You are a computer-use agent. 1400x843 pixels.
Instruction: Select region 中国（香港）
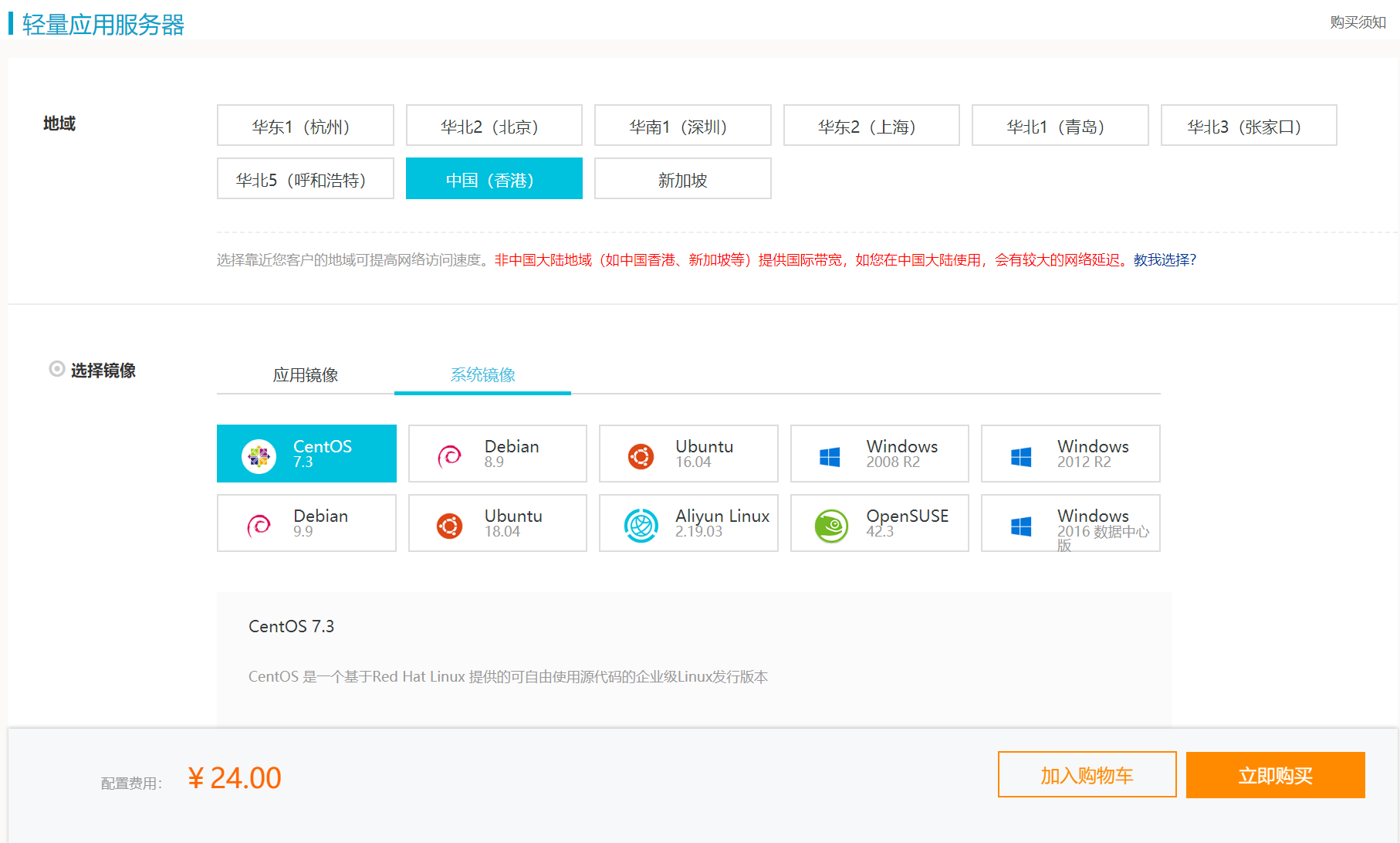click(494, 178)
